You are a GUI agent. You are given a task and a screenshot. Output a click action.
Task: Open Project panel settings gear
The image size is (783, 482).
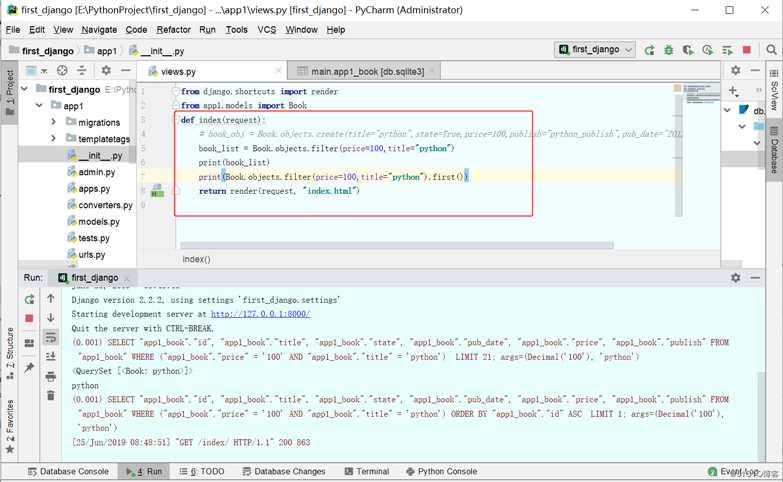pos(106,70)
